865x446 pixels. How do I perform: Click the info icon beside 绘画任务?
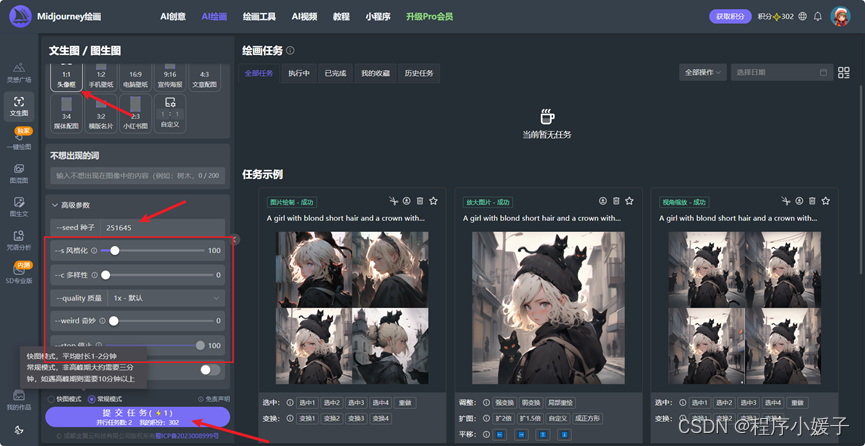tap(290, 51)
